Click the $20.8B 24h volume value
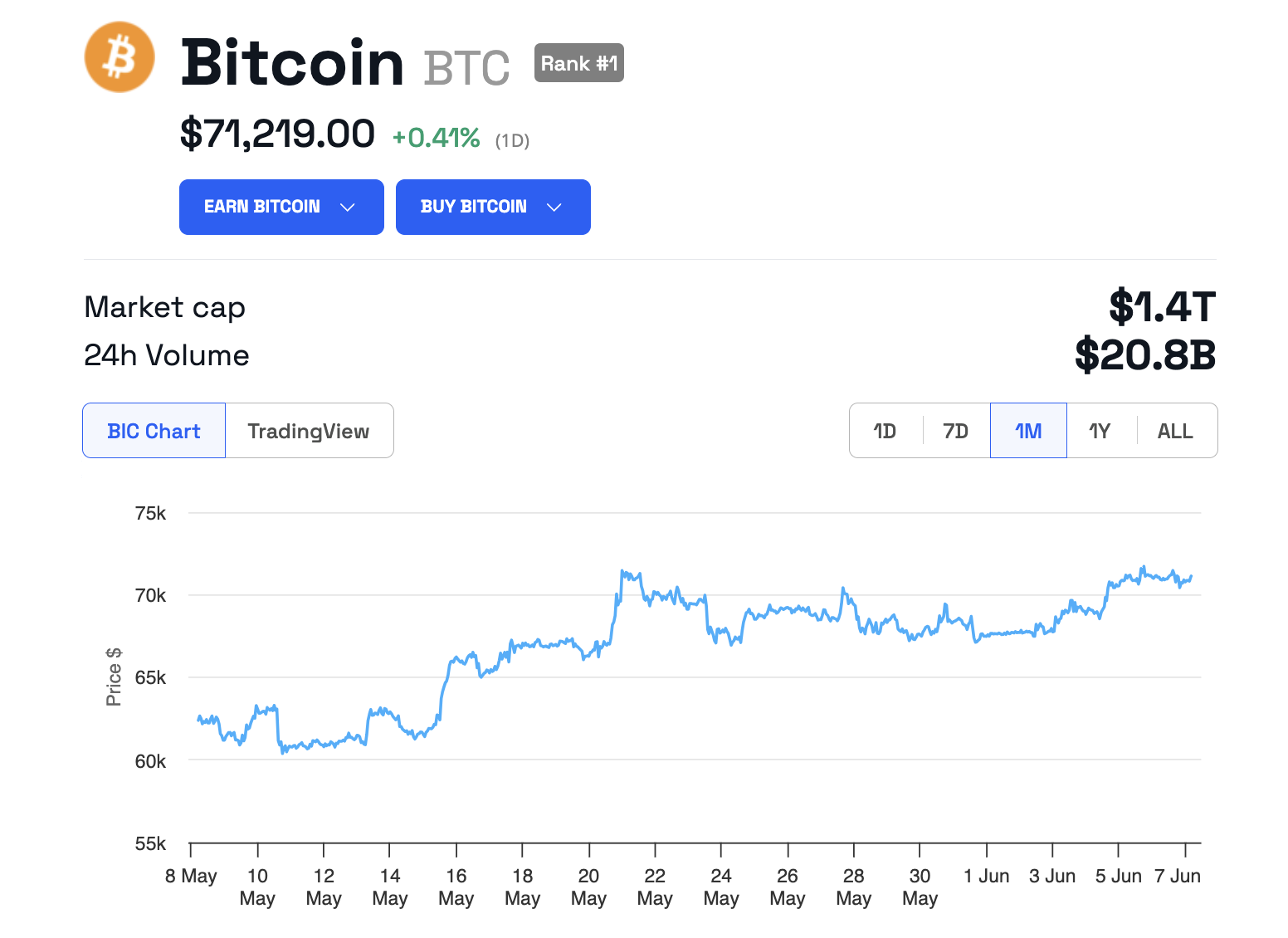 pyautogui.click(x=1144, y=355)
